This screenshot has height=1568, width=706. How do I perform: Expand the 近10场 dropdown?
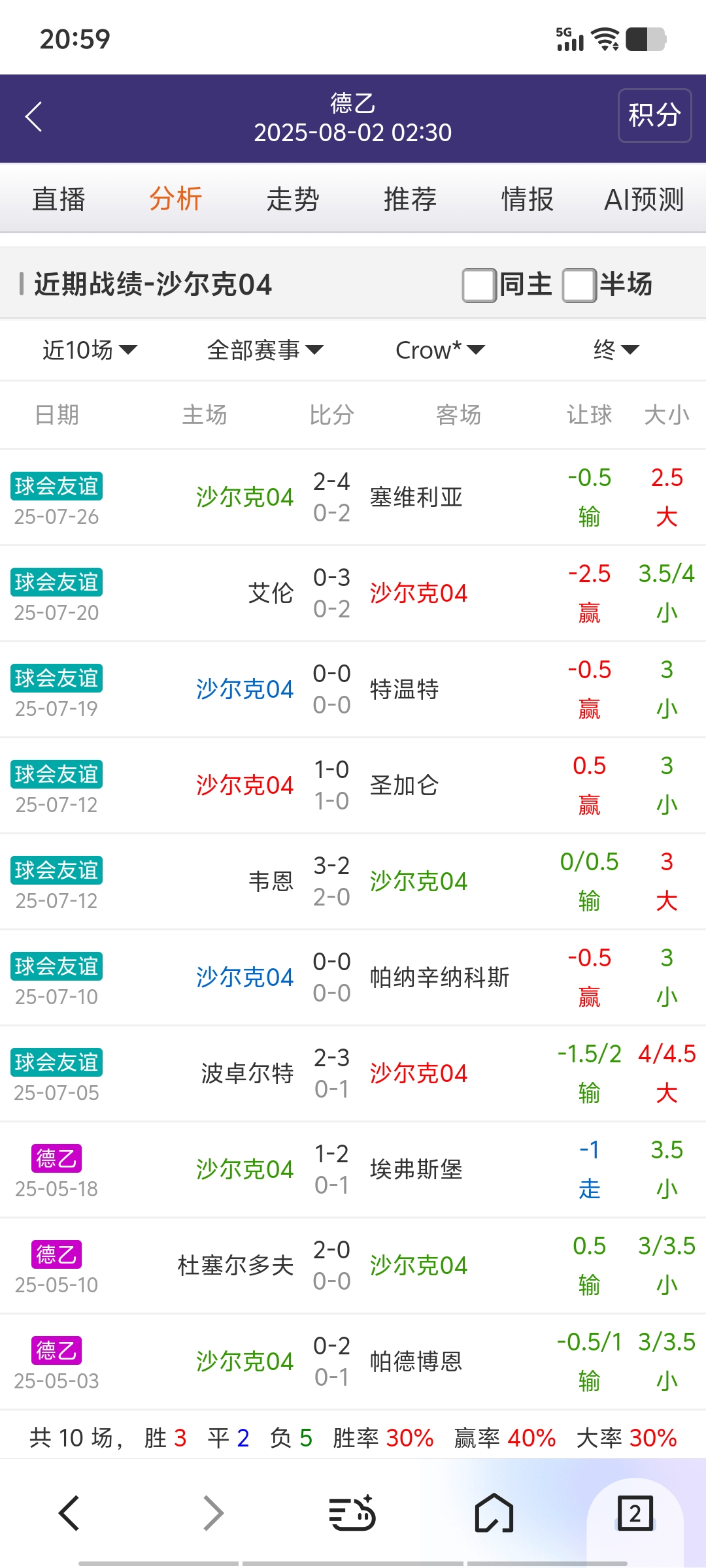pyautogui.click(x=90, y=350)
